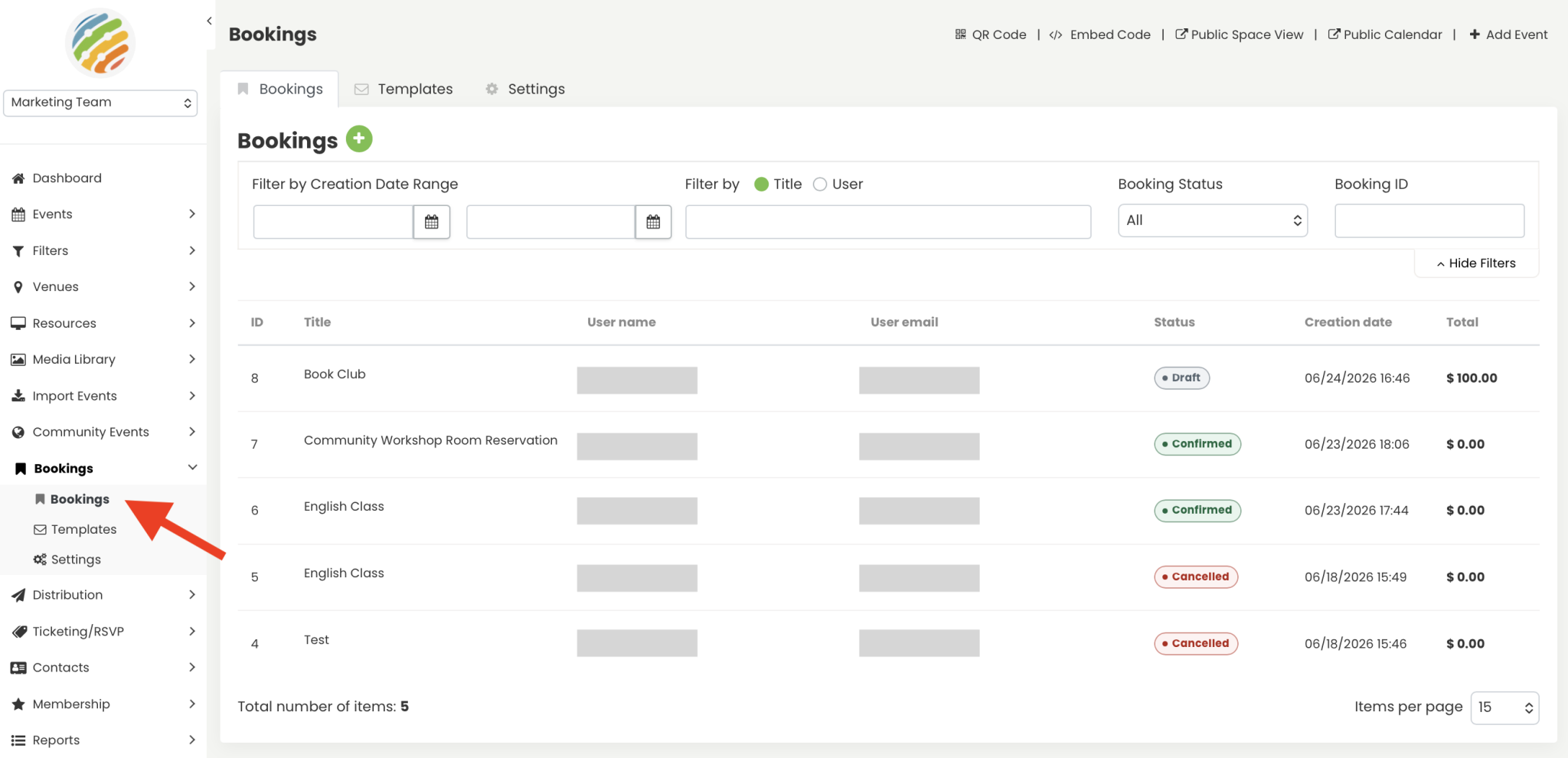
Task: Click the end creation date input field
Action: (550, 222)
